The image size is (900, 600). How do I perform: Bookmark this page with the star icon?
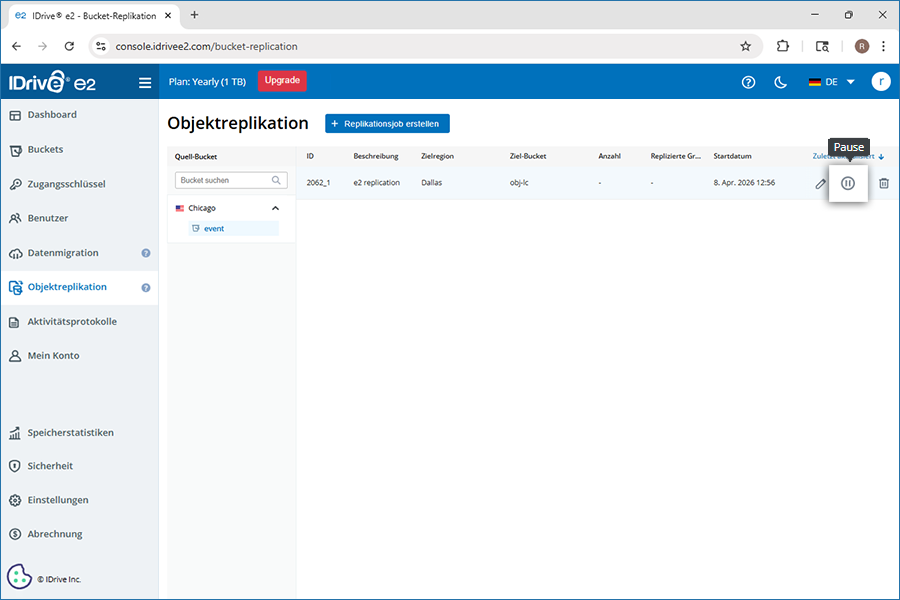[745, 46]
